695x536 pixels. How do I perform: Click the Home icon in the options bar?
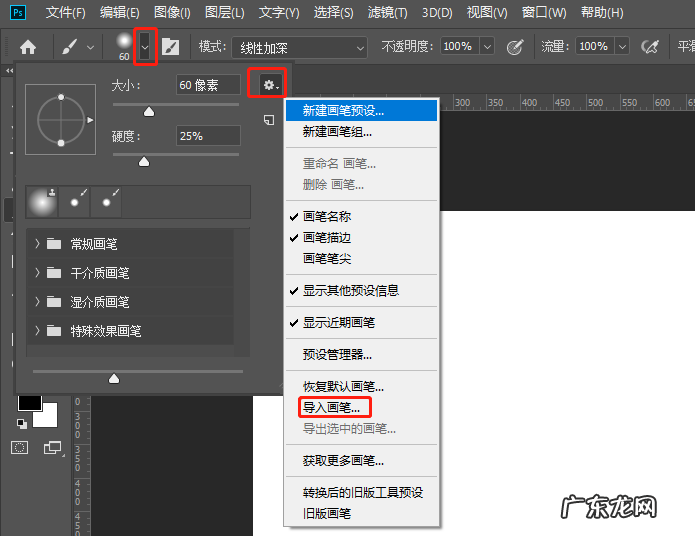pyautogui.click(x=28, y=47)
